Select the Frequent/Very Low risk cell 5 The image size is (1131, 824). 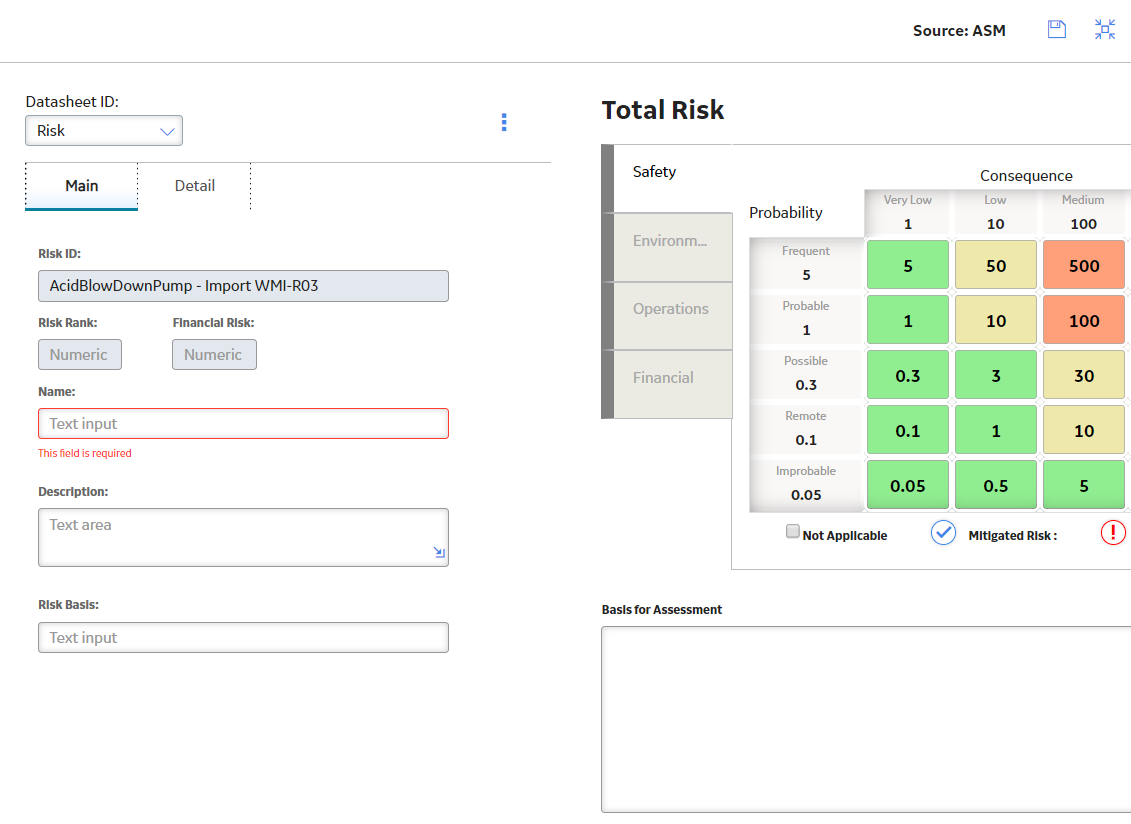(907, 265)
